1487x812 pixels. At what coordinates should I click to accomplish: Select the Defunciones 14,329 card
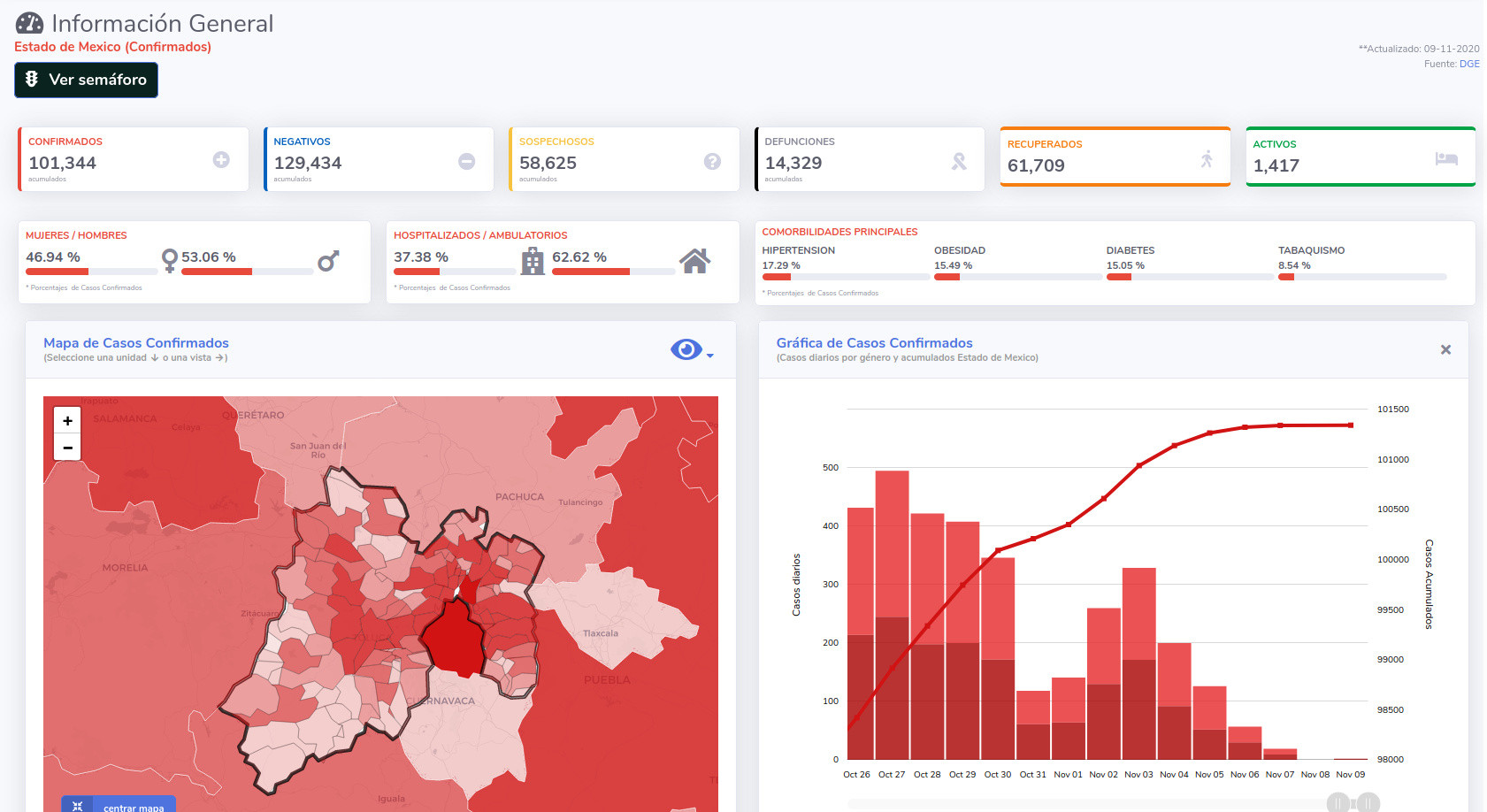870,159
